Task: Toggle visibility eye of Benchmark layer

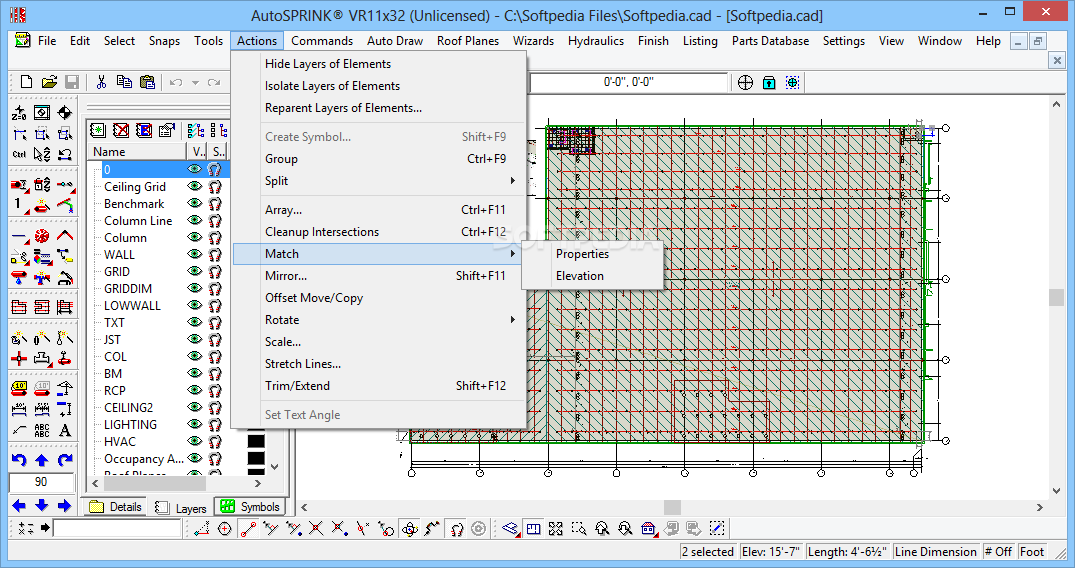Action: pyautogui.click(x=195, y=203)
